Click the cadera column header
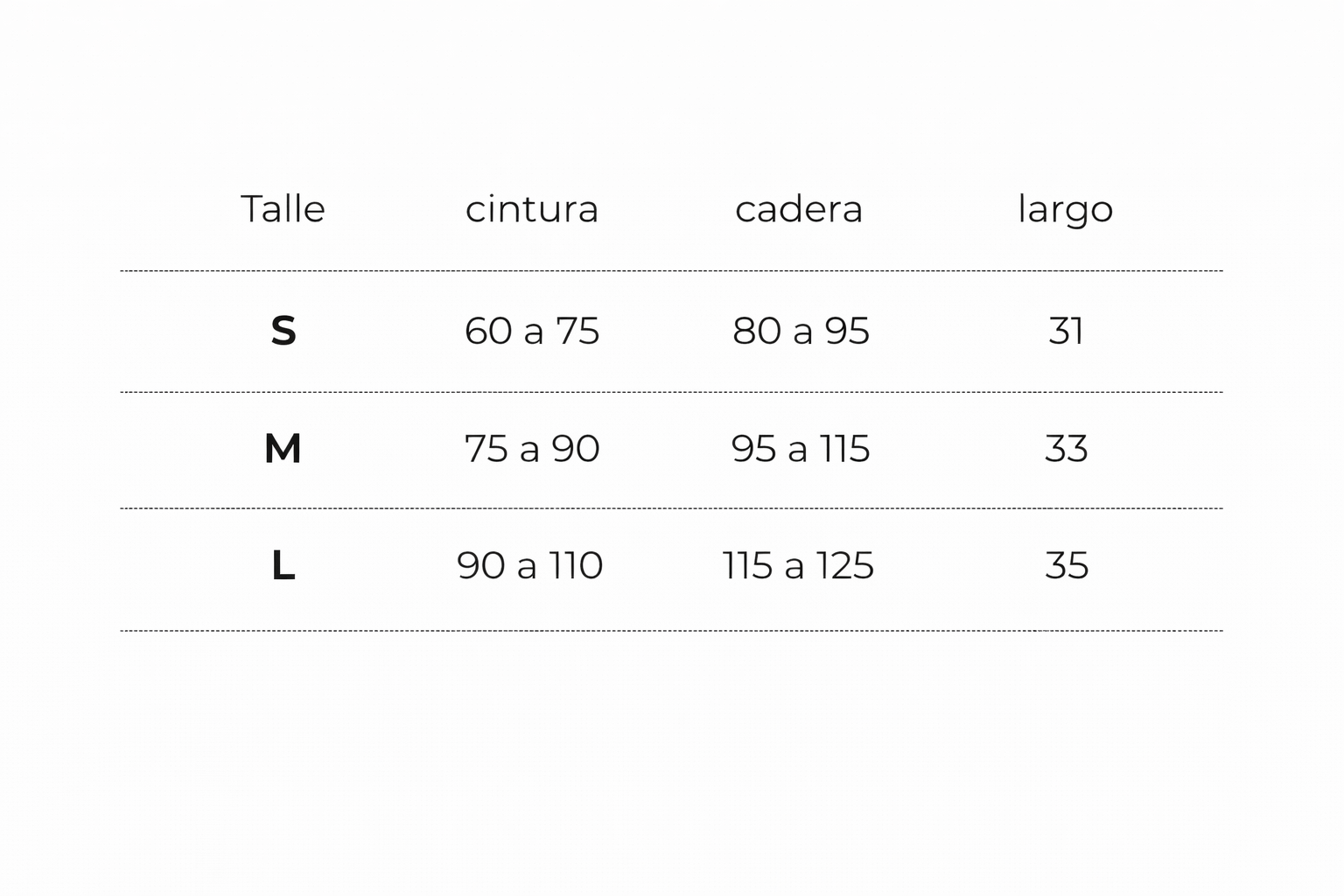This screenshot has height=896, width=1344. click(x=799, y=209)
